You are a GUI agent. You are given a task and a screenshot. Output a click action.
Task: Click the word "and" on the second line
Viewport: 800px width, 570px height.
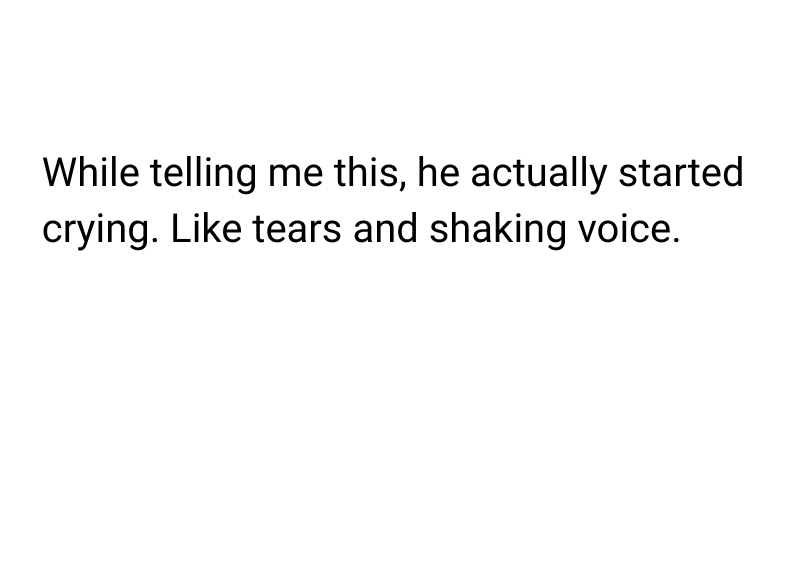387,229
